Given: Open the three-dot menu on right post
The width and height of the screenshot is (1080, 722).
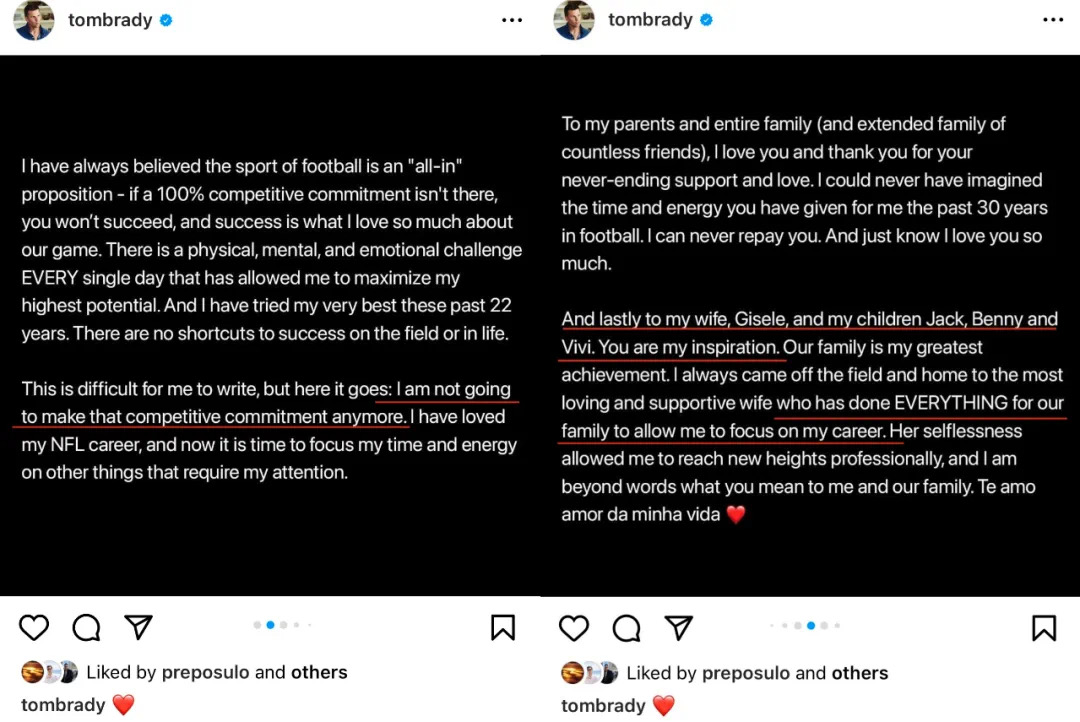Looking at the screenshot, I should pyautogui.click(x=1053, y=20).
